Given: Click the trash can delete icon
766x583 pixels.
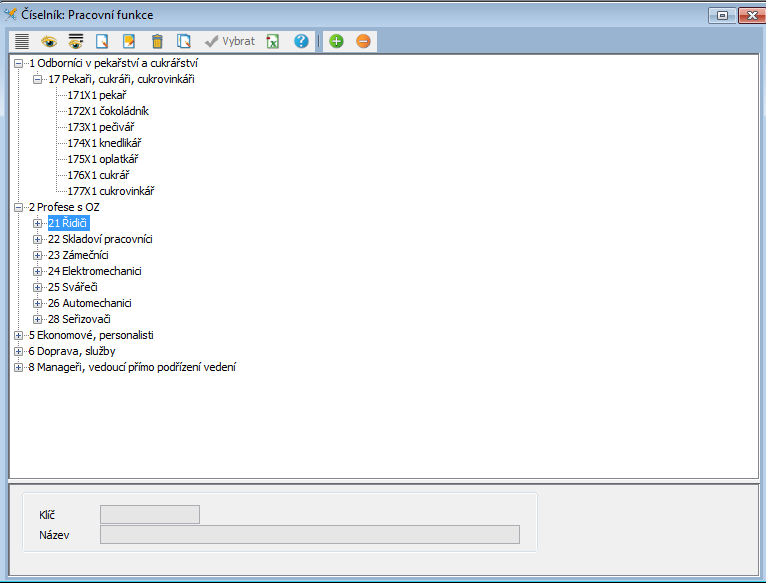Looking at the screenshot, I should tap(156, 41).
